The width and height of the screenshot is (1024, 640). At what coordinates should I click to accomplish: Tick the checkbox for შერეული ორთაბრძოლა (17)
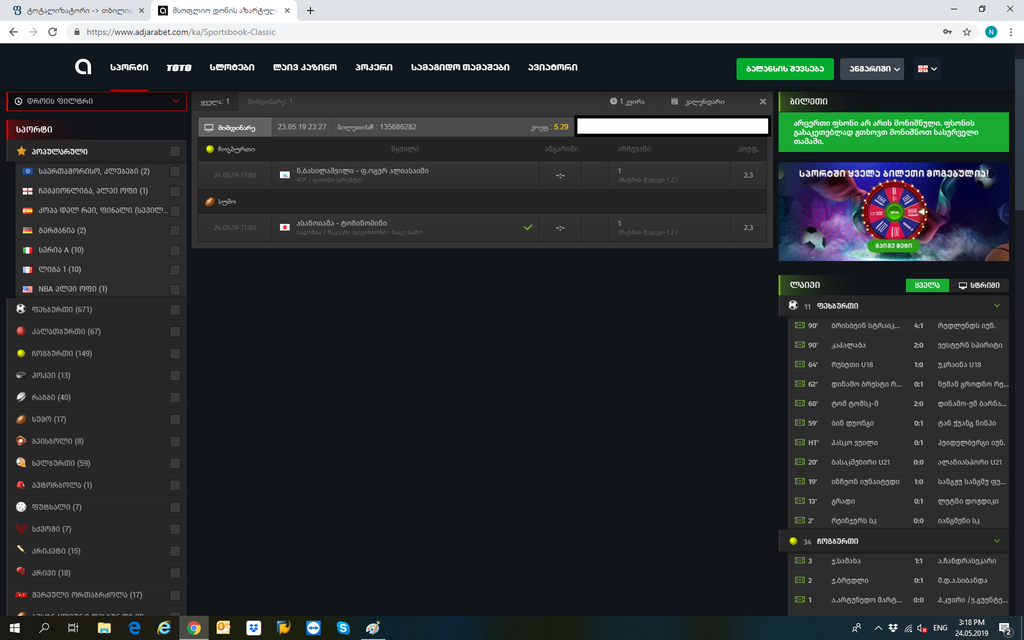pyautogui.click(x=175, y=595)
